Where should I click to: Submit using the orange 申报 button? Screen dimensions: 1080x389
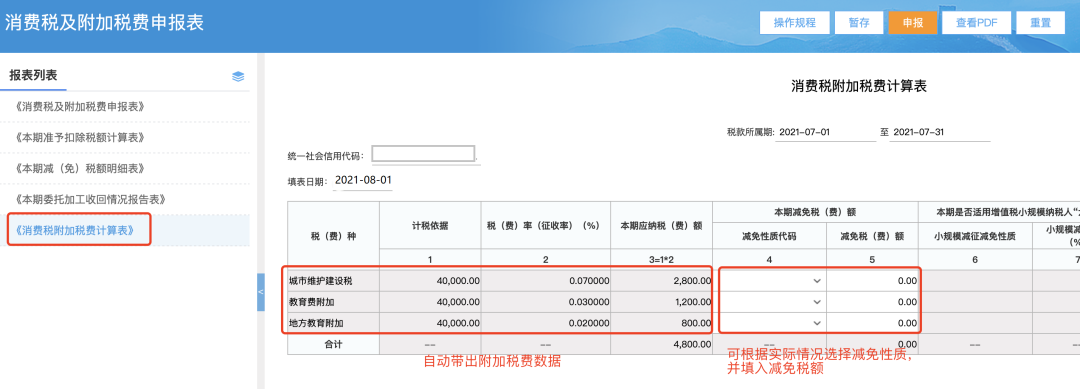coord(913,22)
